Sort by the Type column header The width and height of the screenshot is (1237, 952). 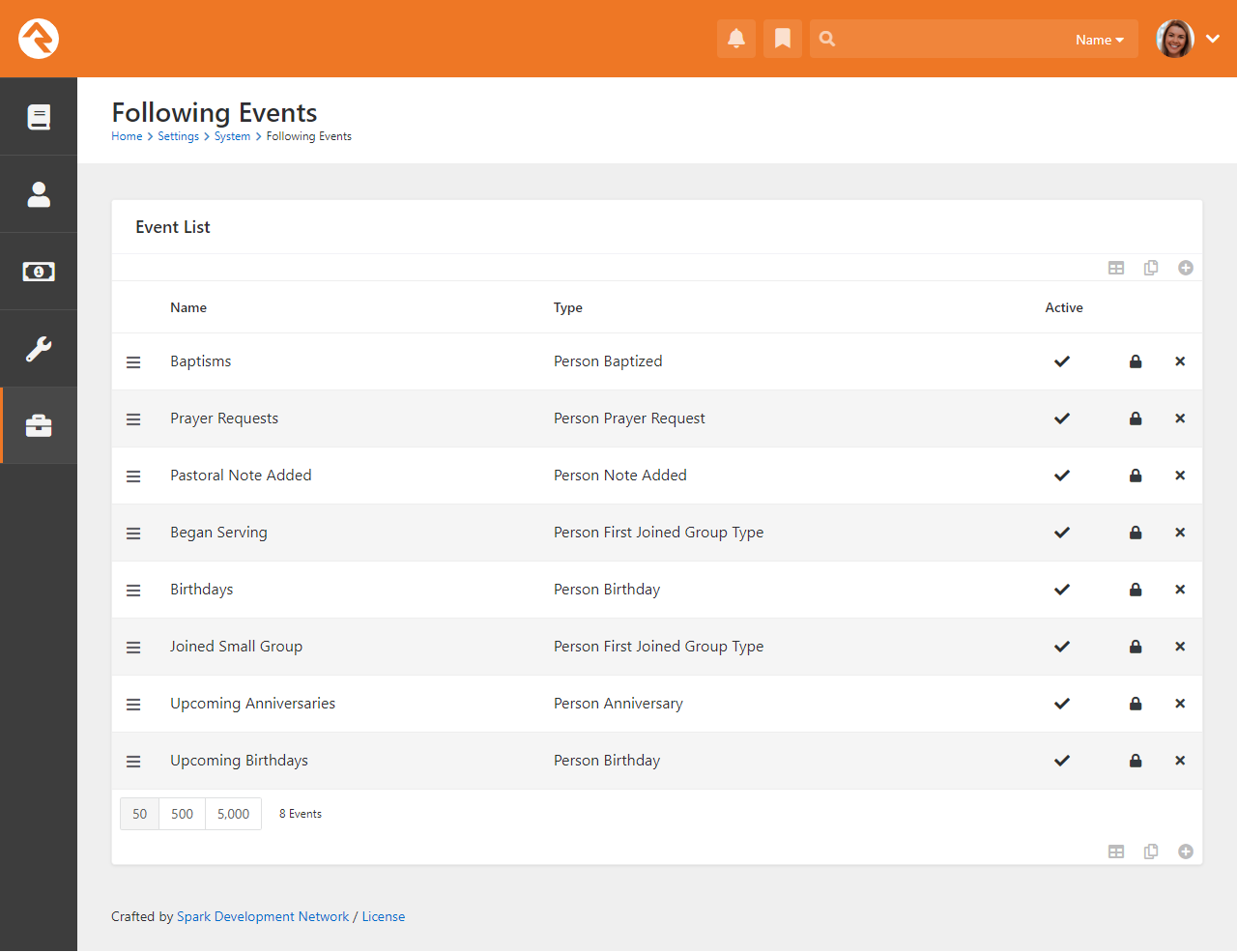click(x=568, y=307)
